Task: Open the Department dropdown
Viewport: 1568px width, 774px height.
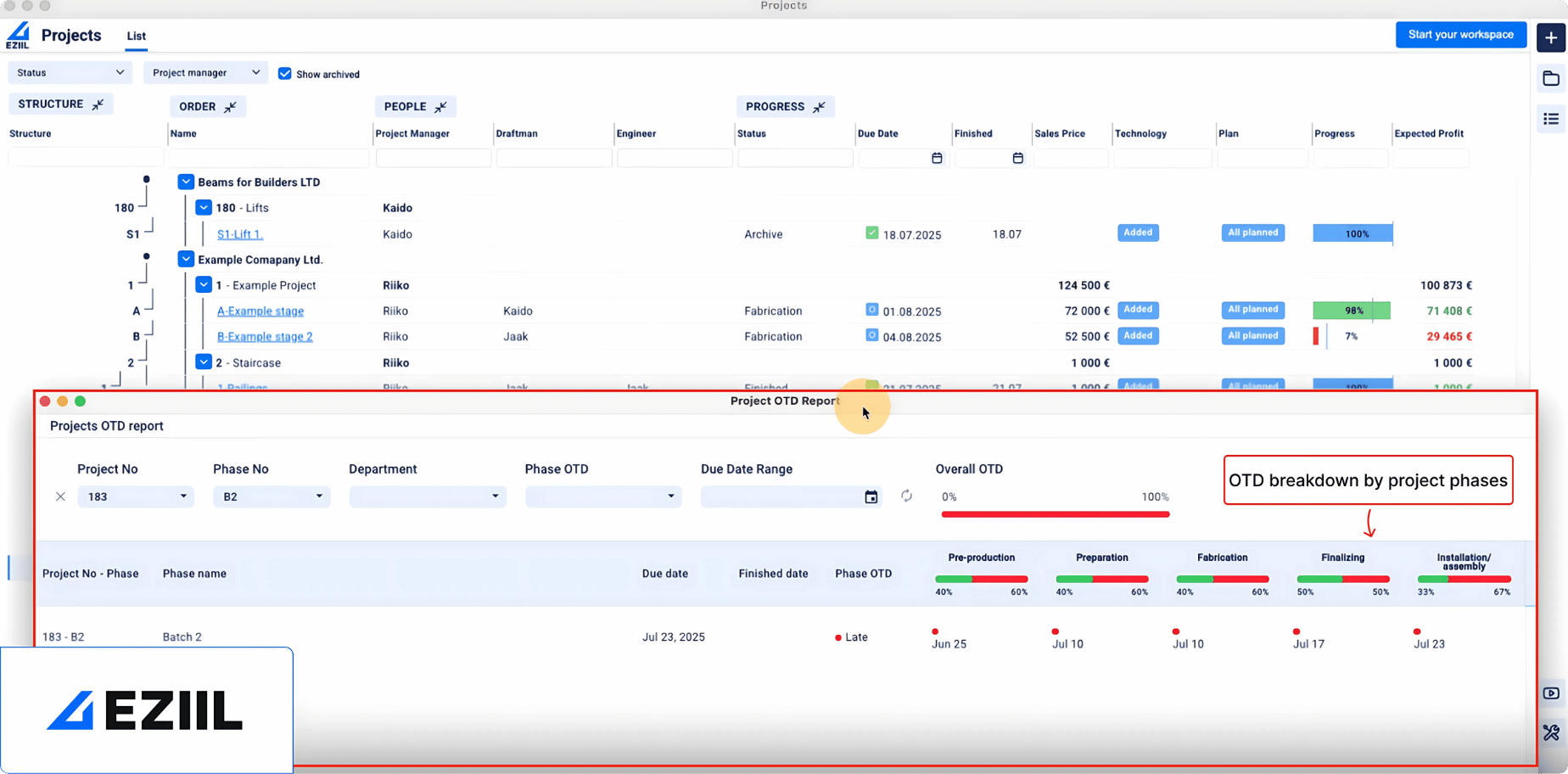Action: pyautogui.click(x=428, y=496)
